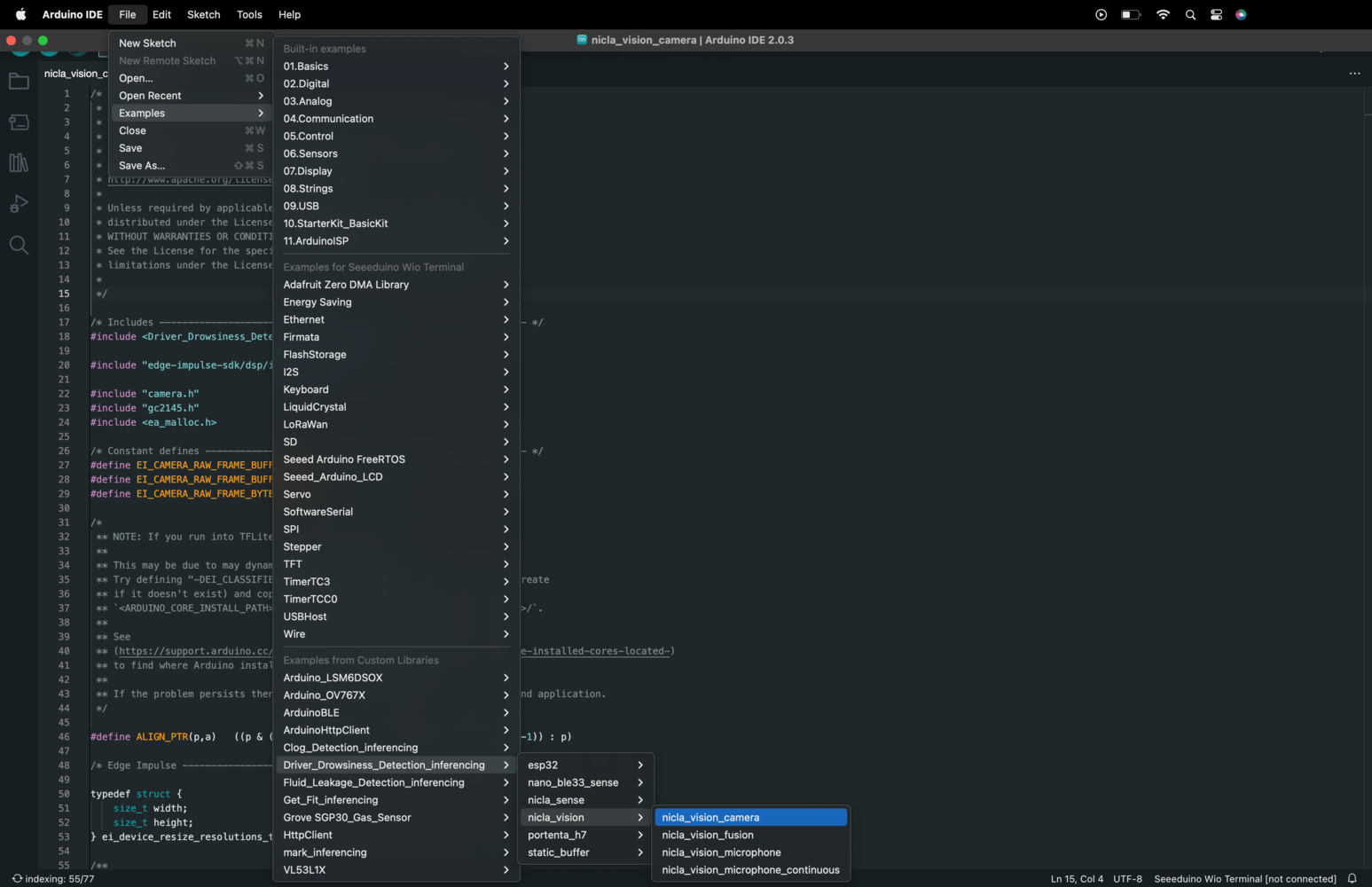
Task: Click Save As… menu entry
Action: click(x=191, y=166)
